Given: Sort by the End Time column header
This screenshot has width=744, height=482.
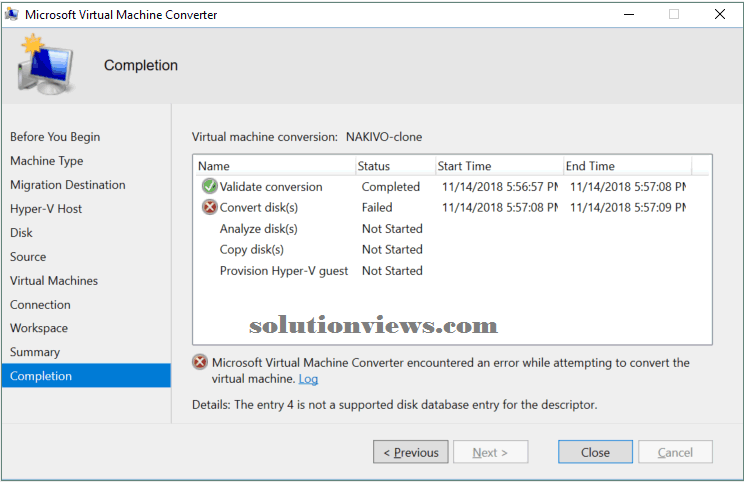Looking at the screenshot, I should (x=627, y=166).
